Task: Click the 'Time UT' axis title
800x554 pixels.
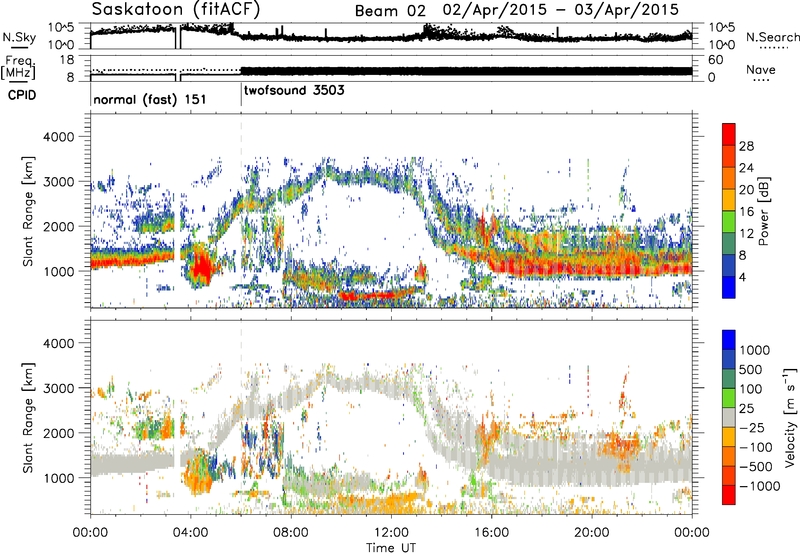Action: (x=391, y=548)
